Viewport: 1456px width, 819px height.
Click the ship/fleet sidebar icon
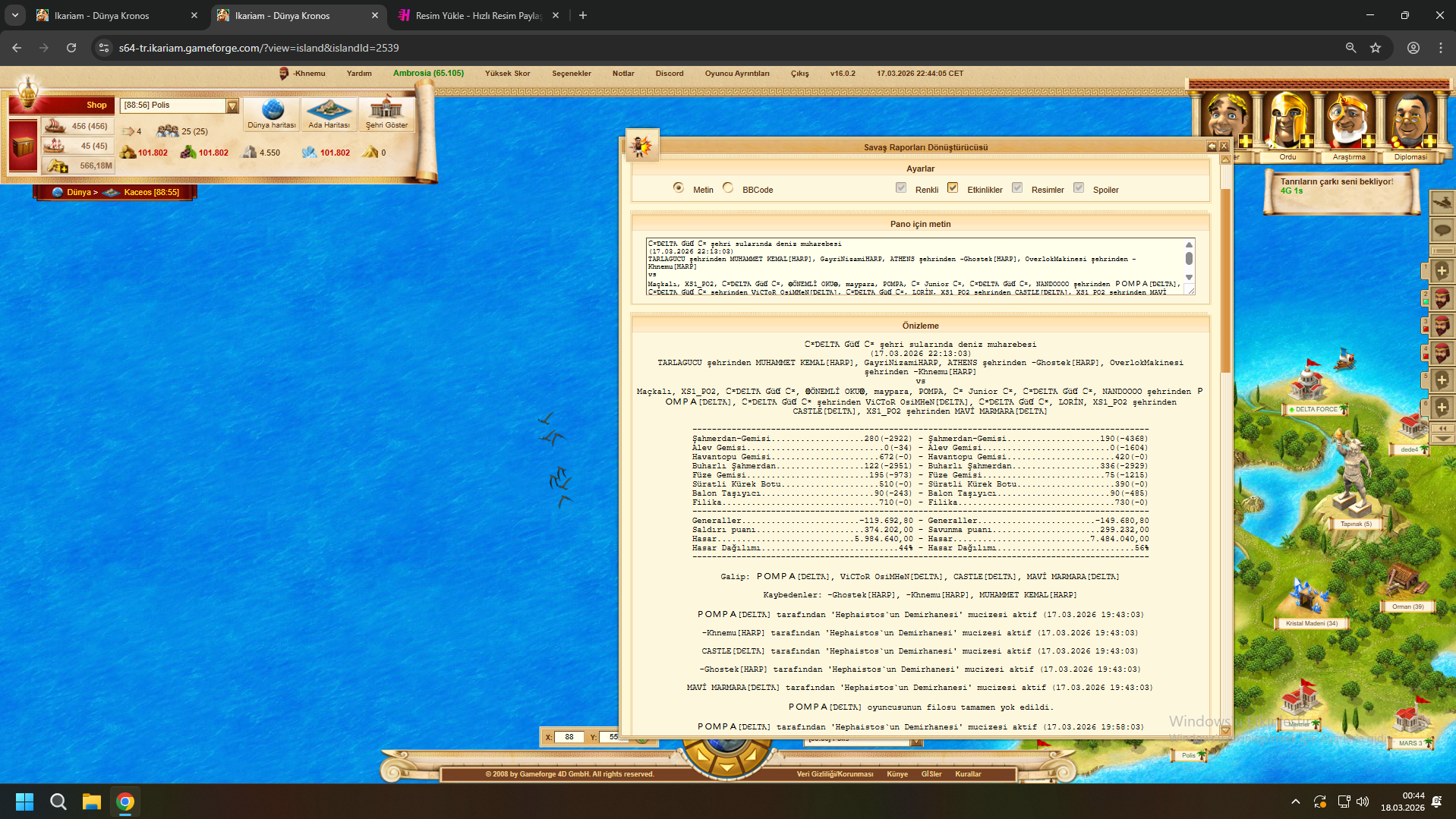1442,203
